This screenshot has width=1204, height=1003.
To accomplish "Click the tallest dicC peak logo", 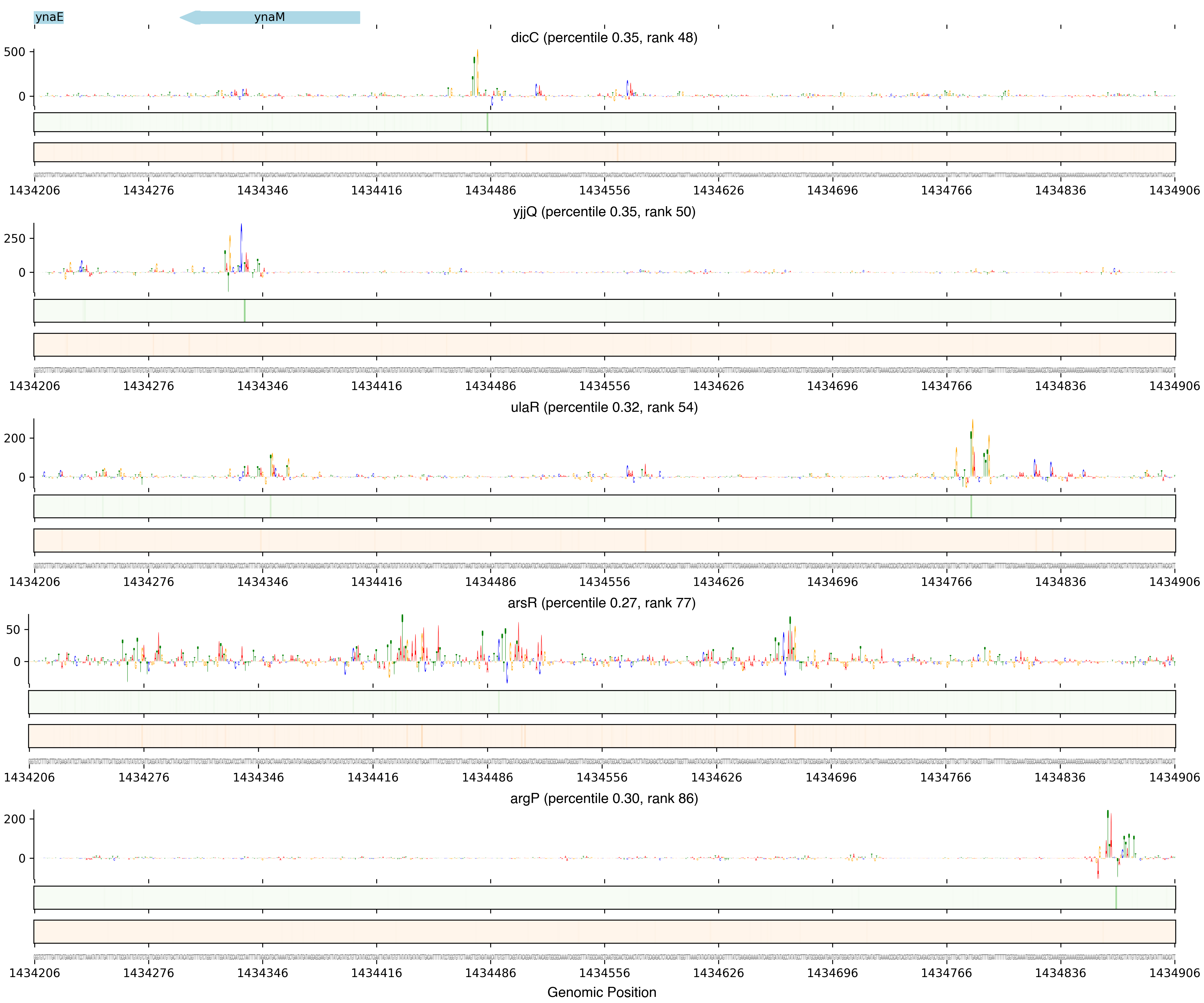I will point(477,69).
